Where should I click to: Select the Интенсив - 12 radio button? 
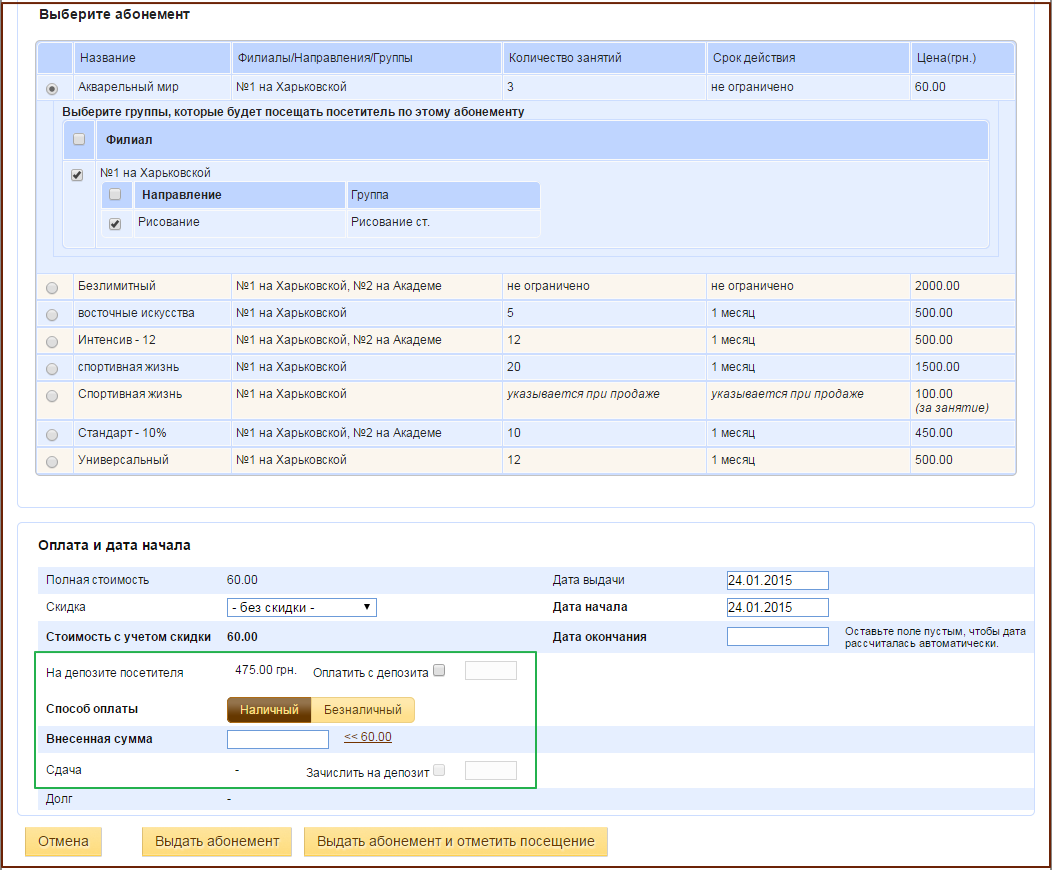[x=52, y=342]
